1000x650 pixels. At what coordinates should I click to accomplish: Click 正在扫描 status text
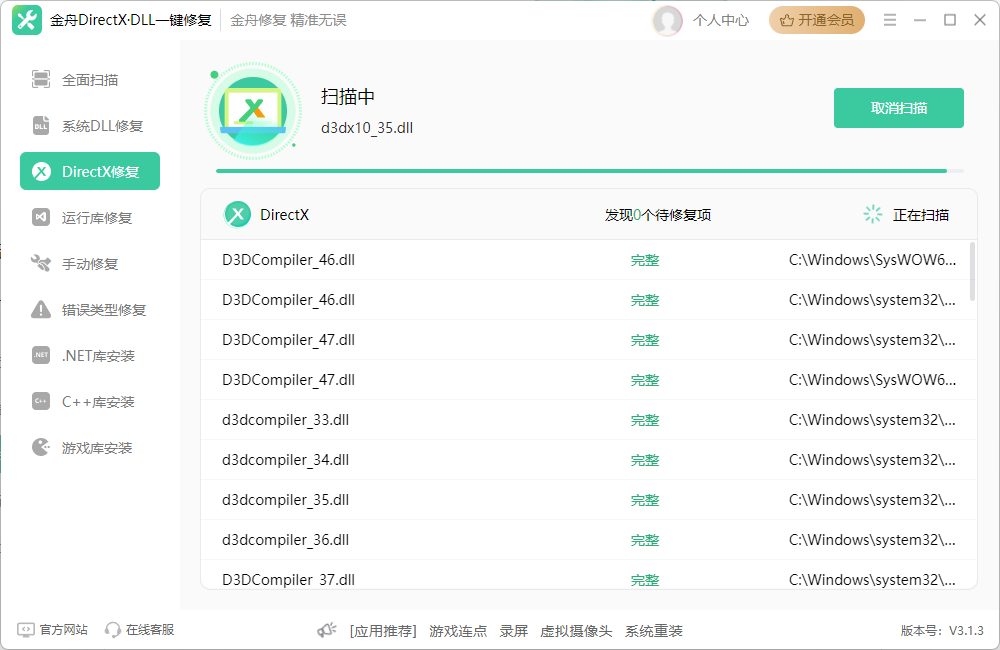(921, 215)
